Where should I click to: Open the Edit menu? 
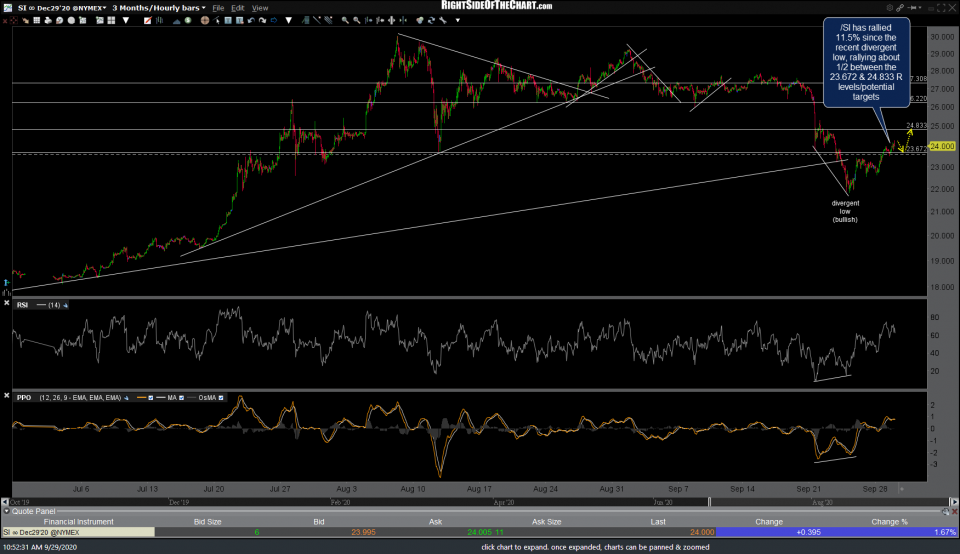240,6
